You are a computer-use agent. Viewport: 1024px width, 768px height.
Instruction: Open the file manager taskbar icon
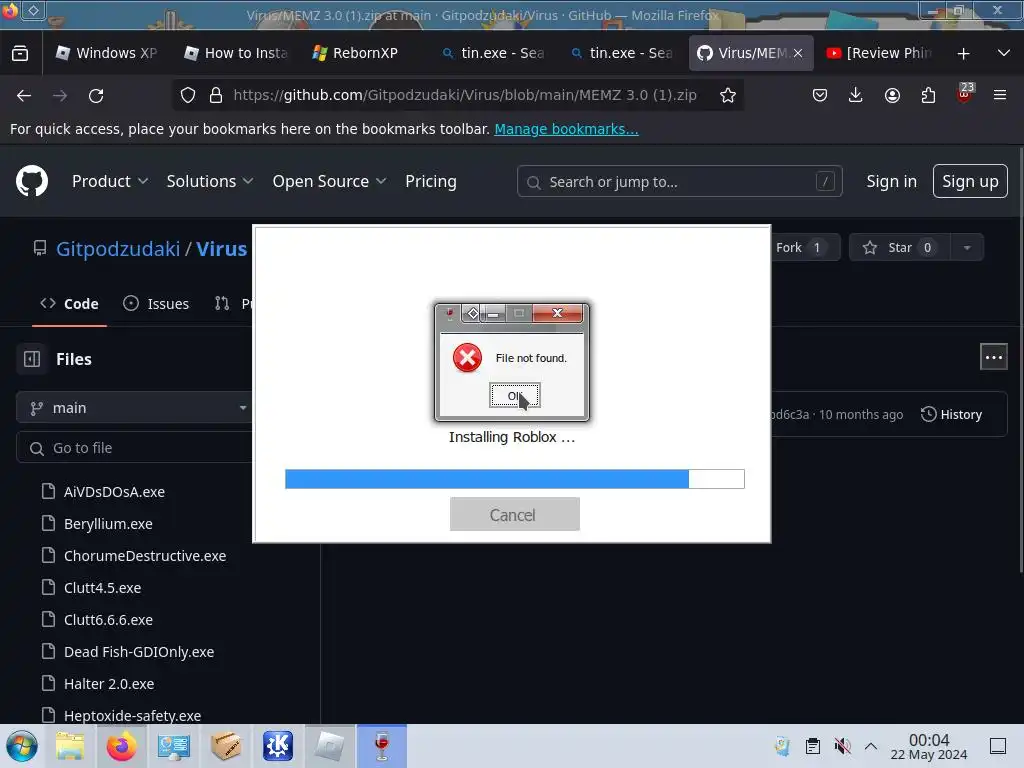pyautogui.click(x=70, y=746)
